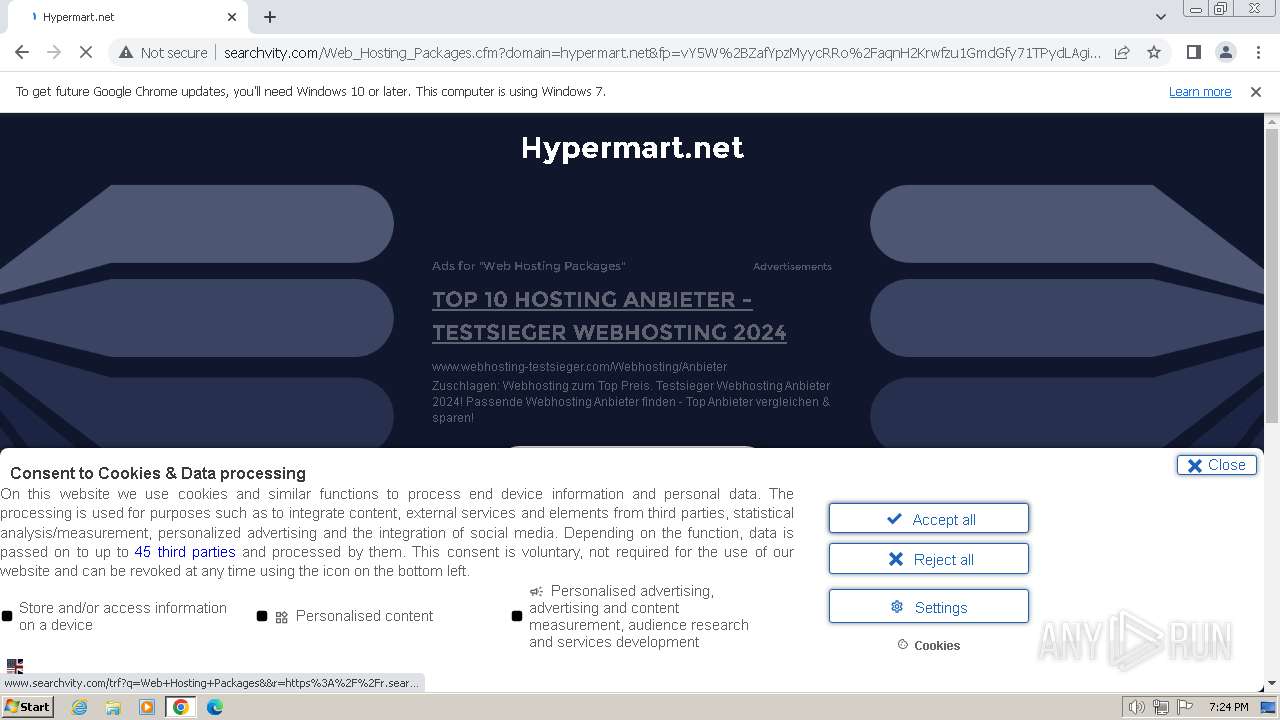Viewport: 1280px width, 720px height.
Task: Open cookie Settings
Action: coord(928,606)
